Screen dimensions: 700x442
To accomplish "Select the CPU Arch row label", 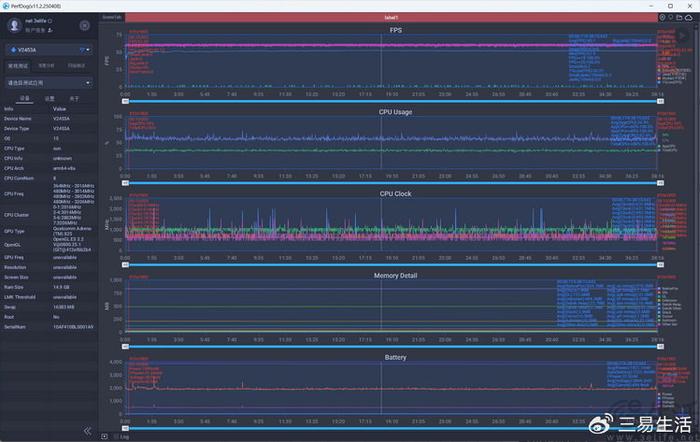I will tap(14, 168).
